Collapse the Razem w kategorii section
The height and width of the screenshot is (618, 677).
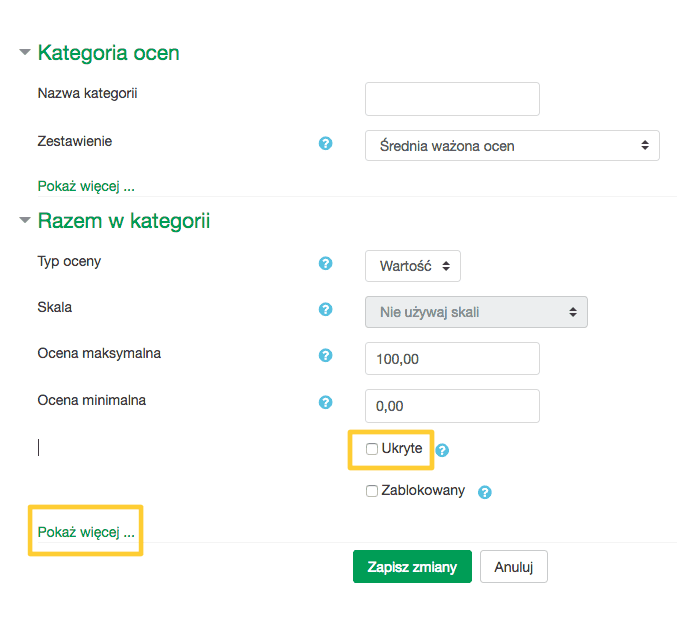pyautogui.click(x=25, y=220)
